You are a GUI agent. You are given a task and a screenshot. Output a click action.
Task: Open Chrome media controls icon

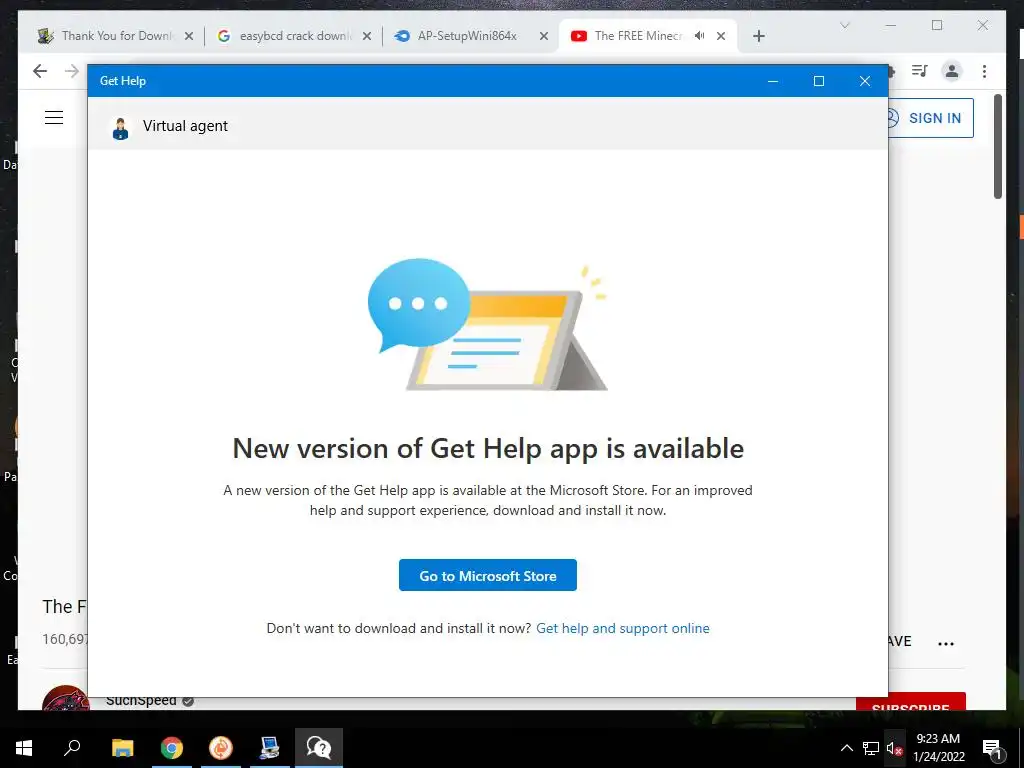click(x=920, y=71)
